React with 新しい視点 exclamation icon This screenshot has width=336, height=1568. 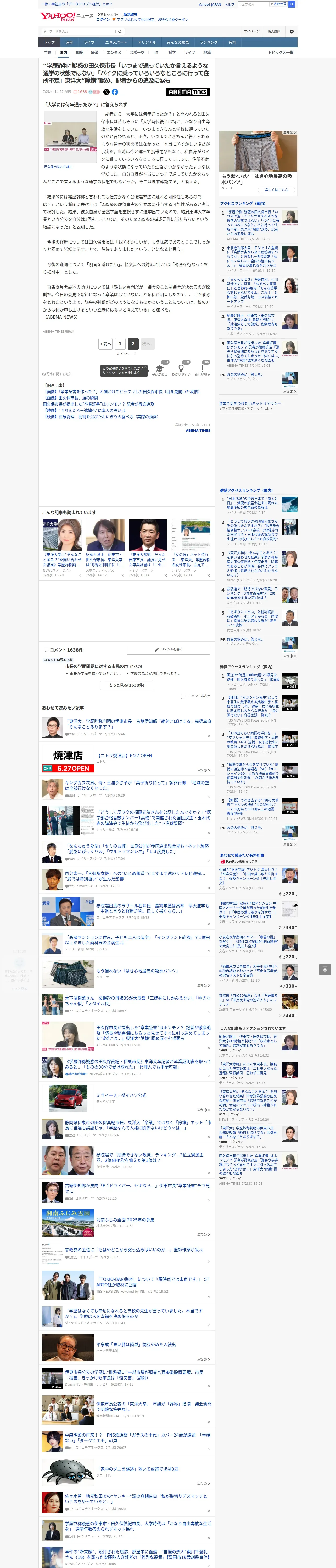click(x=203, y=369)
